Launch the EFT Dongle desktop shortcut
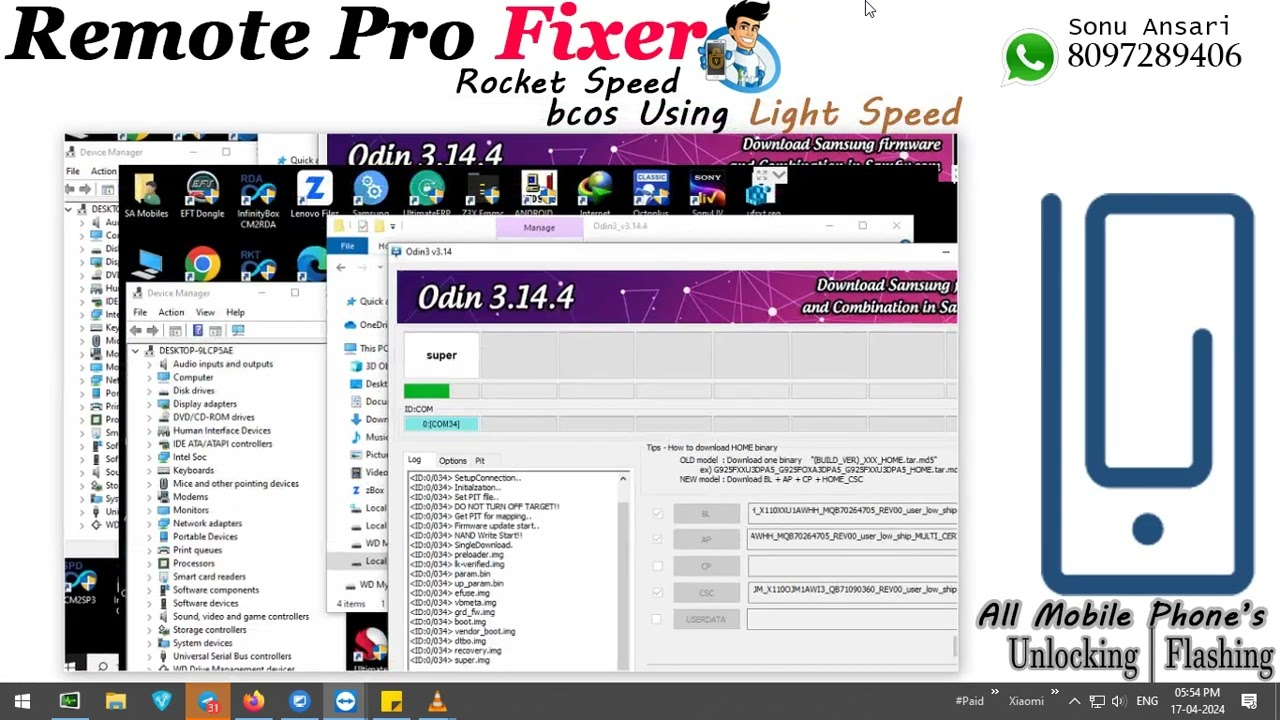Image resolution: width=1280 pixels, height=720 pixels. tap(202, 195)
